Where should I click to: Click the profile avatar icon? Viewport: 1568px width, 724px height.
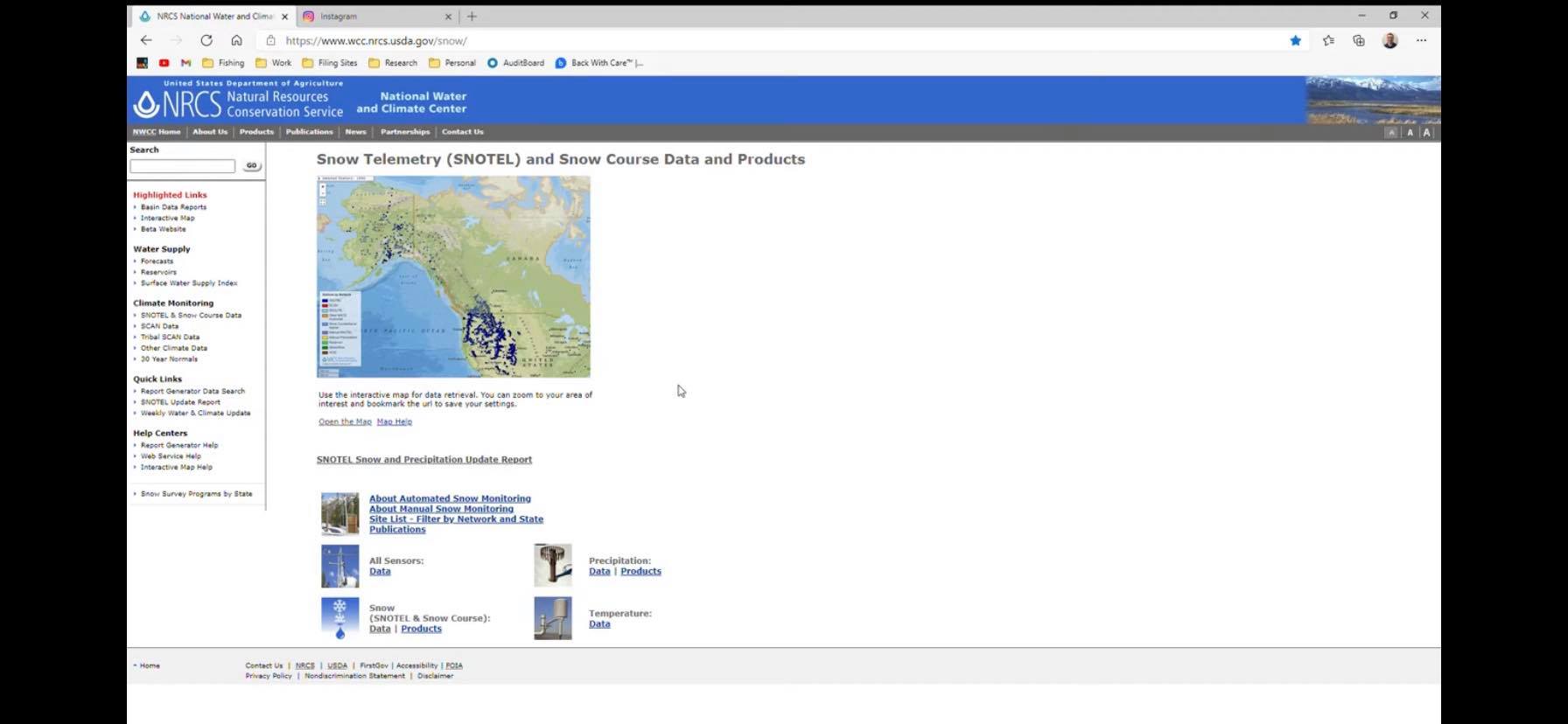click(x=1389, y=40)
